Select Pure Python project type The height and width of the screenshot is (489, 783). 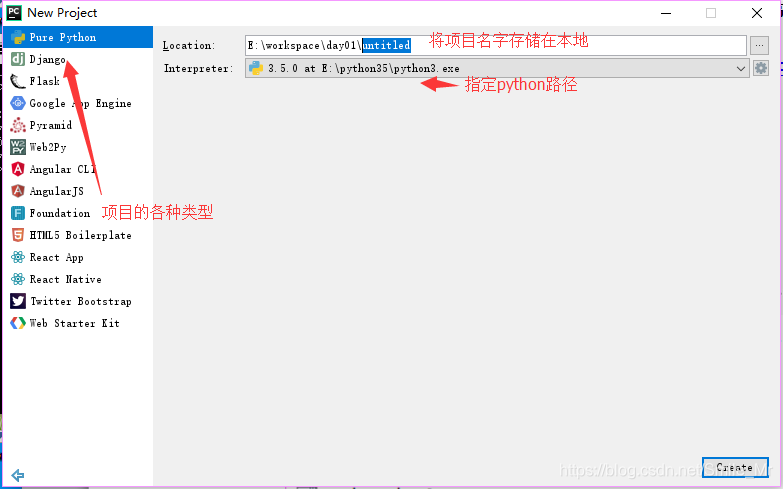pos(78,37)
